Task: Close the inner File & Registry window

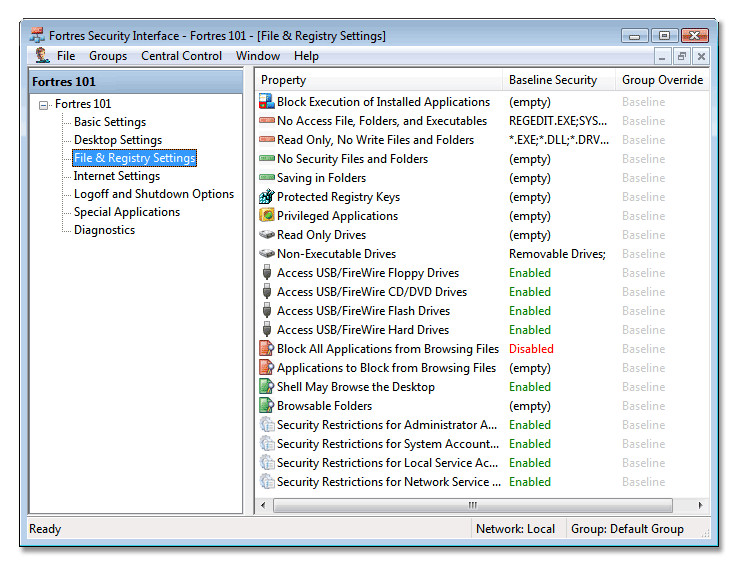Action: pos(701,57)
